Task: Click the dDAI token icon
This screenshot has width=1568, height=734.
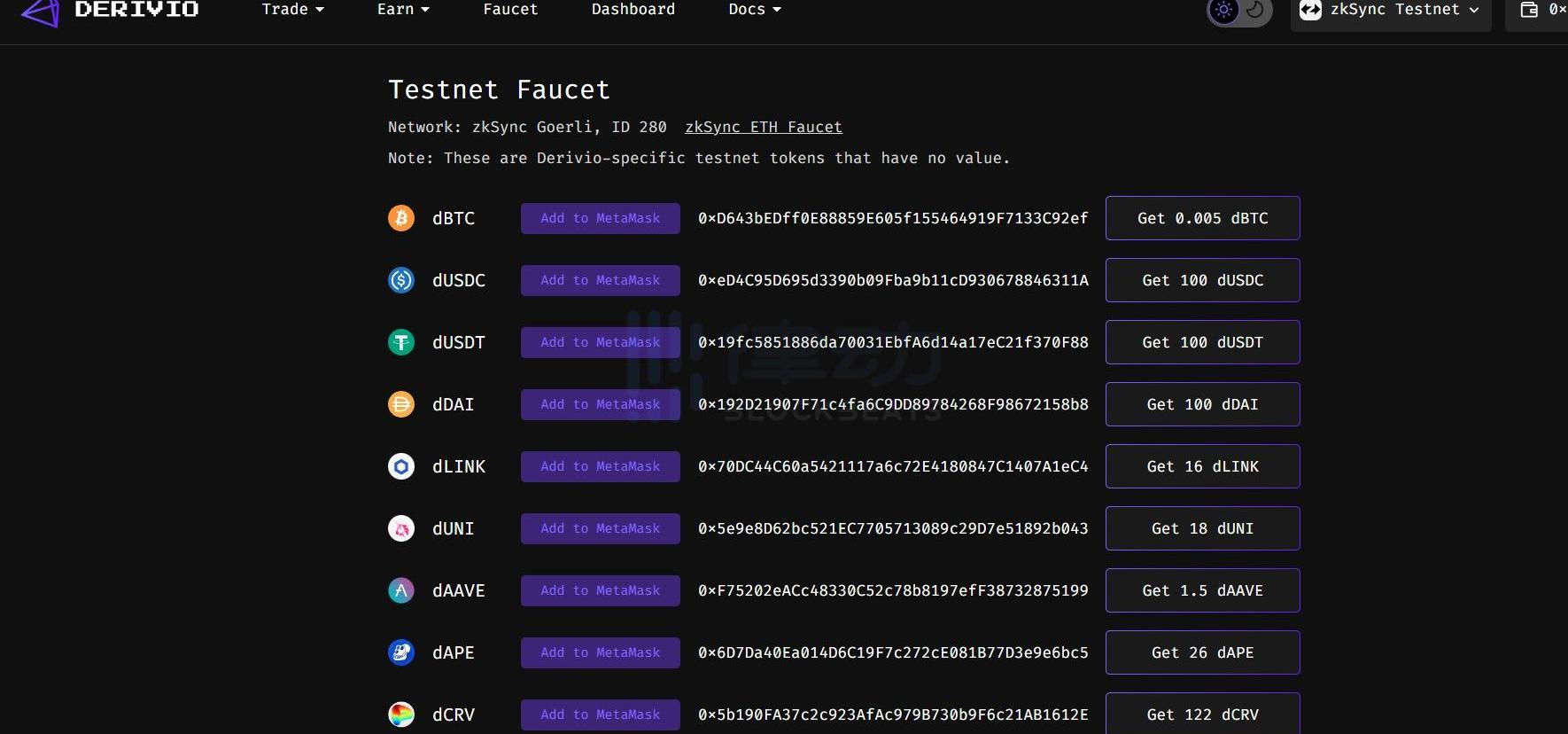Action: pyautogui.click(x=401, y=404)
